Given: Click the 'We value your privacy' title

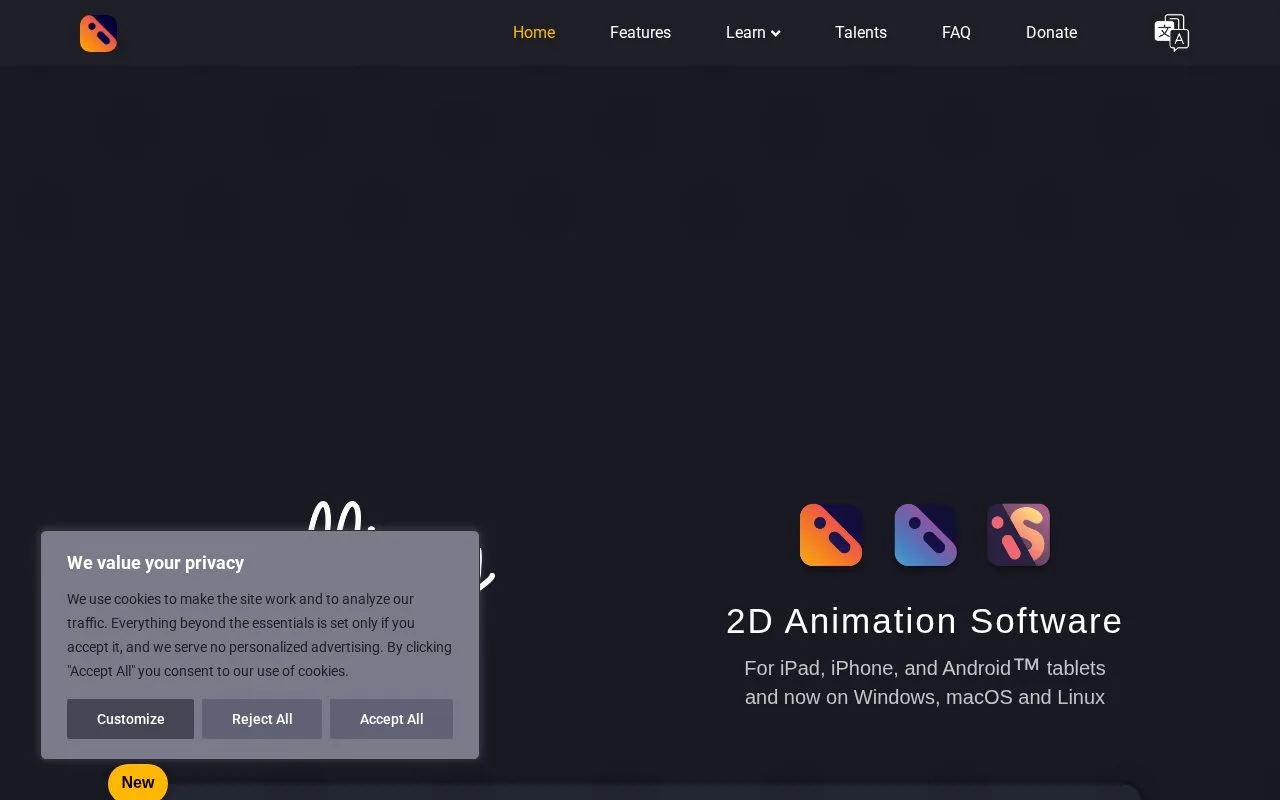Looking at the screenshot, I should click(155, 563).
